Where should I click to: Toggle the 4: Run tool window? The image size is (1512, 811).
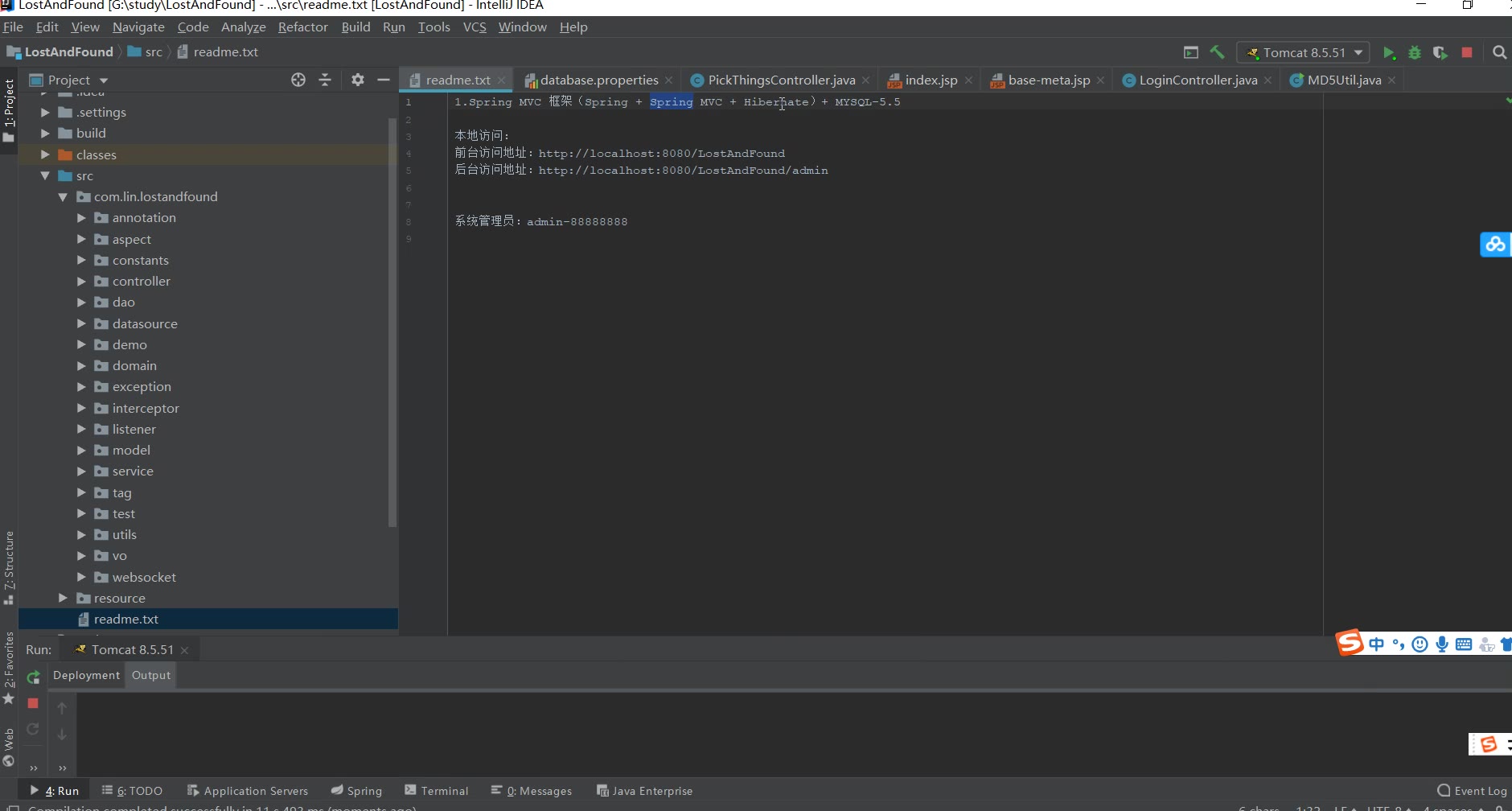tap(54, 791)
